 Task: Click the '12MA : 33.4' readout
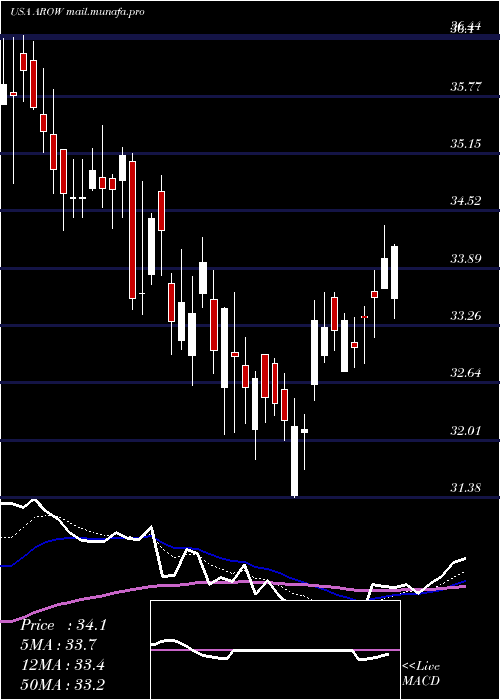(63, 665)
